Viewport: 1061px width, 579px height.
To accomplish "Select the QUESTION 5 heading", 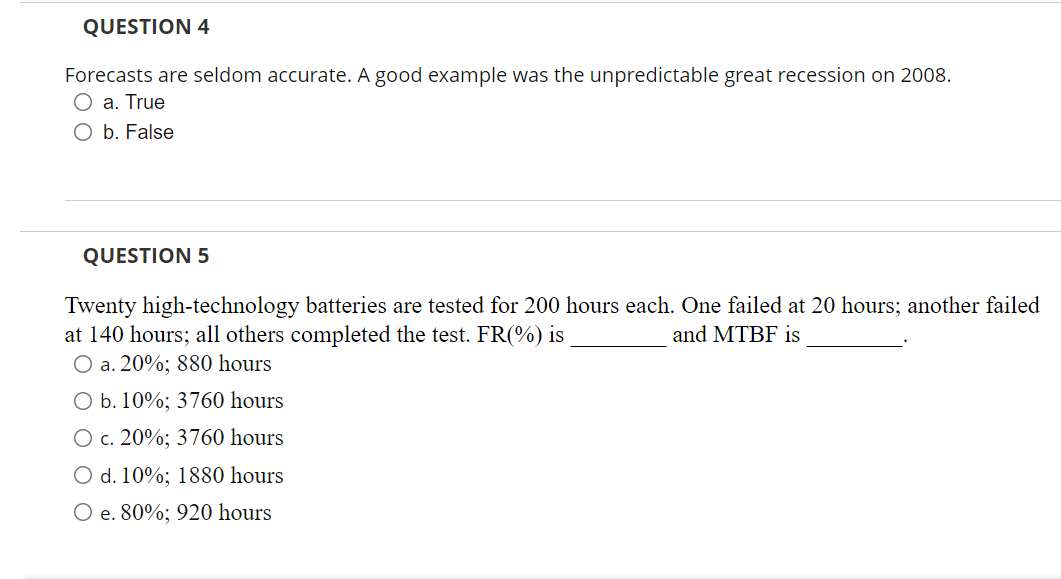I will click(x=146, y=255).
